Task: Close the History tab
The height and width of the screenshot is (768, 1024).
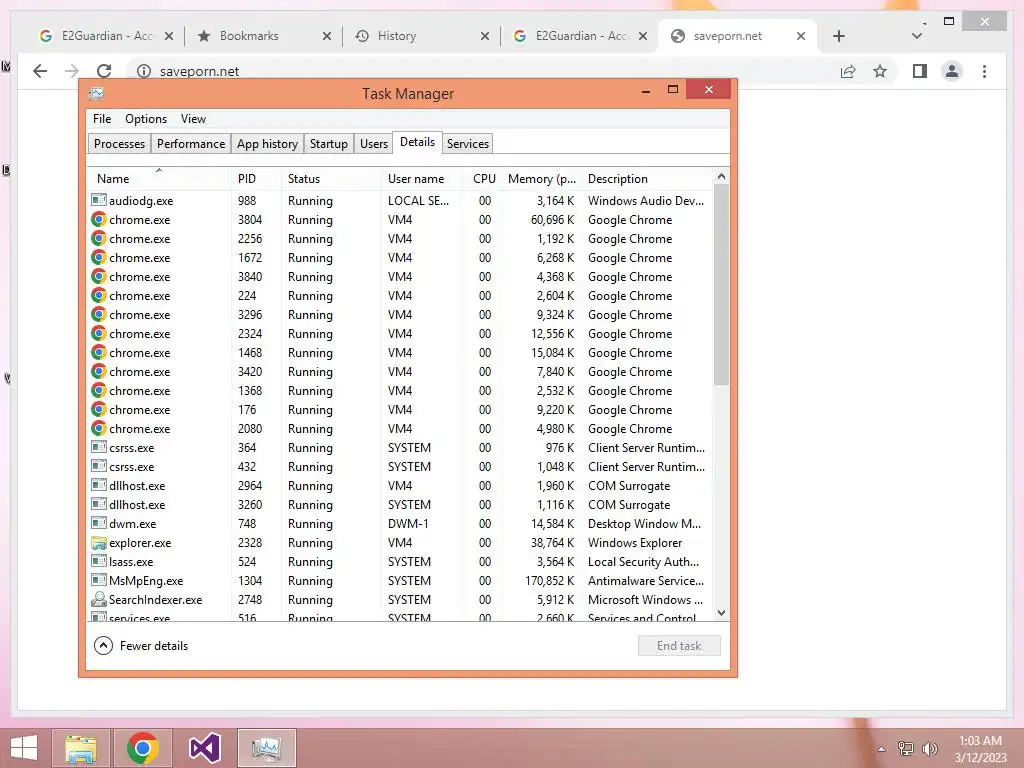Action: click(x=485, y=36)
